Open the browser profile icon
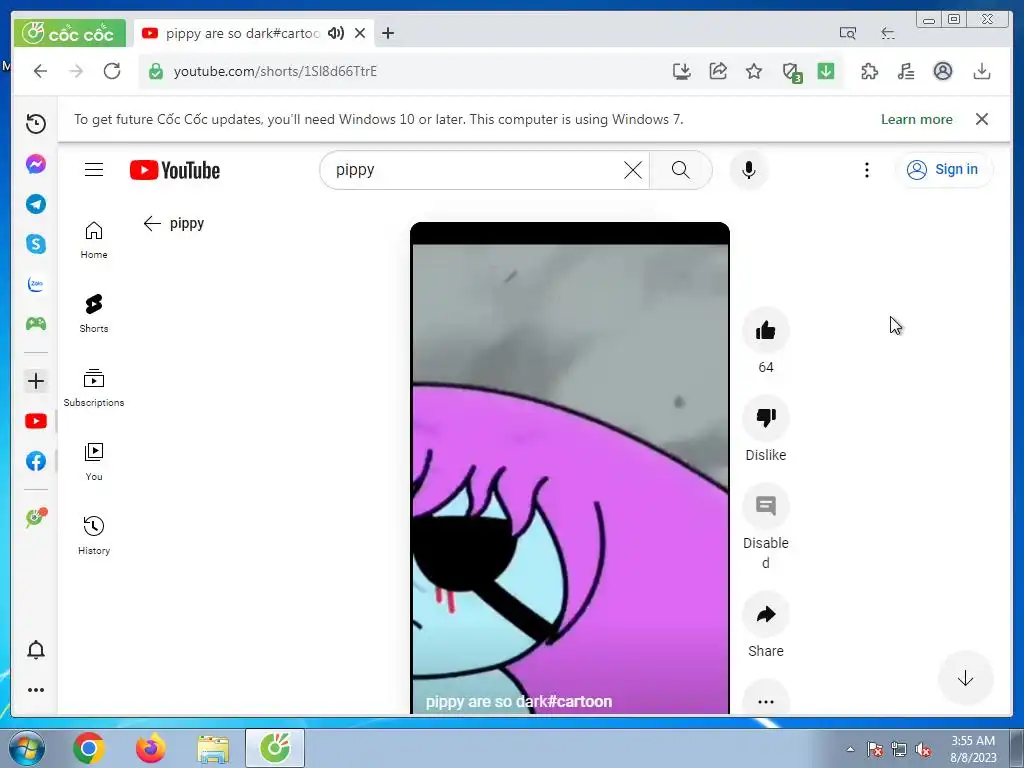1024x768 pixels. [942, 71]
